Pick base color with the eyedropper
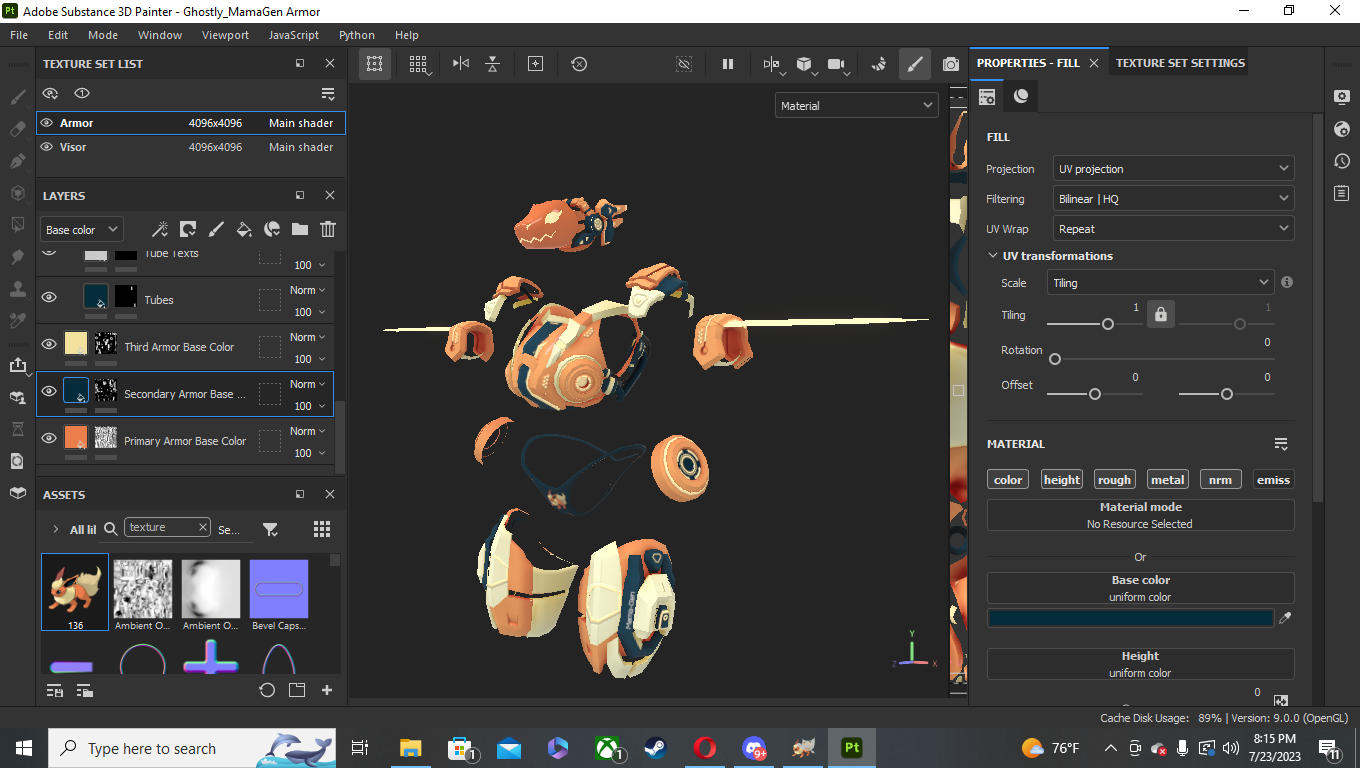Viewport: 1360px width, 768px height. pyautogui.click(x=1285, y=618)
